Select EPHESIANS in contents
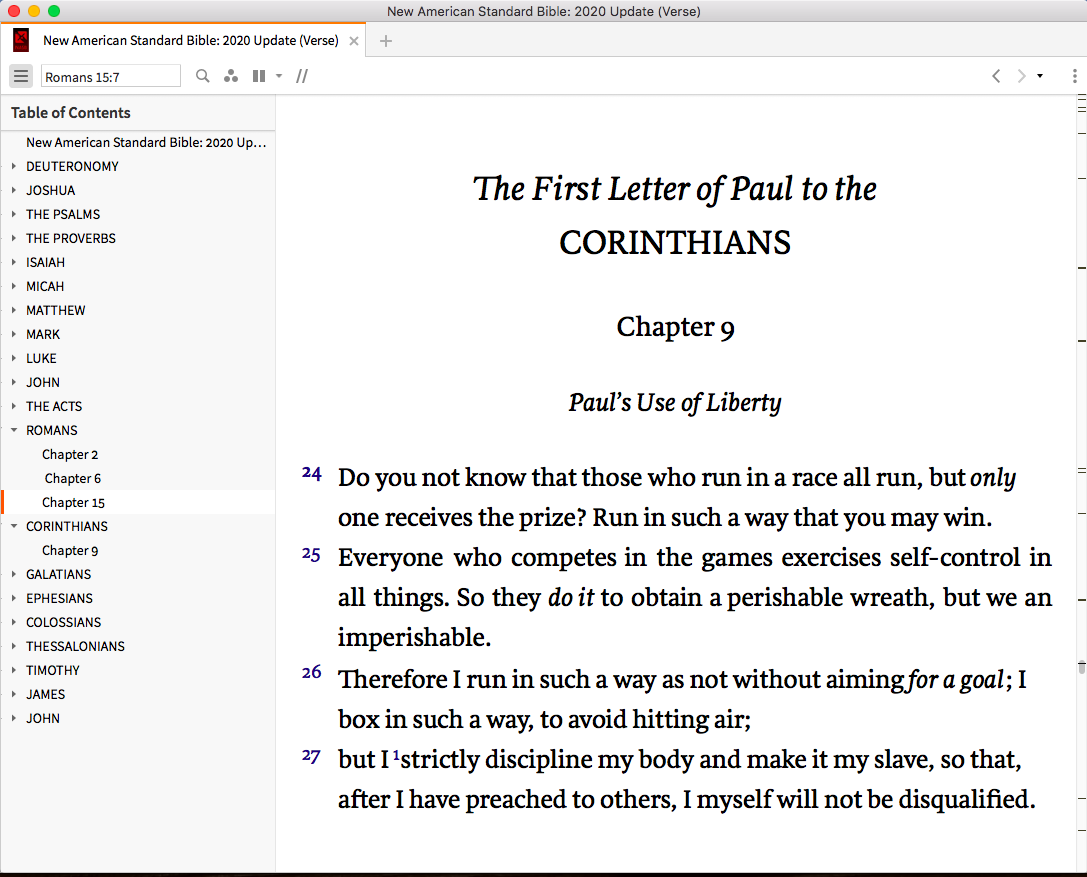This screenshot has width=1087, height=877. click(x=60, y=598)
